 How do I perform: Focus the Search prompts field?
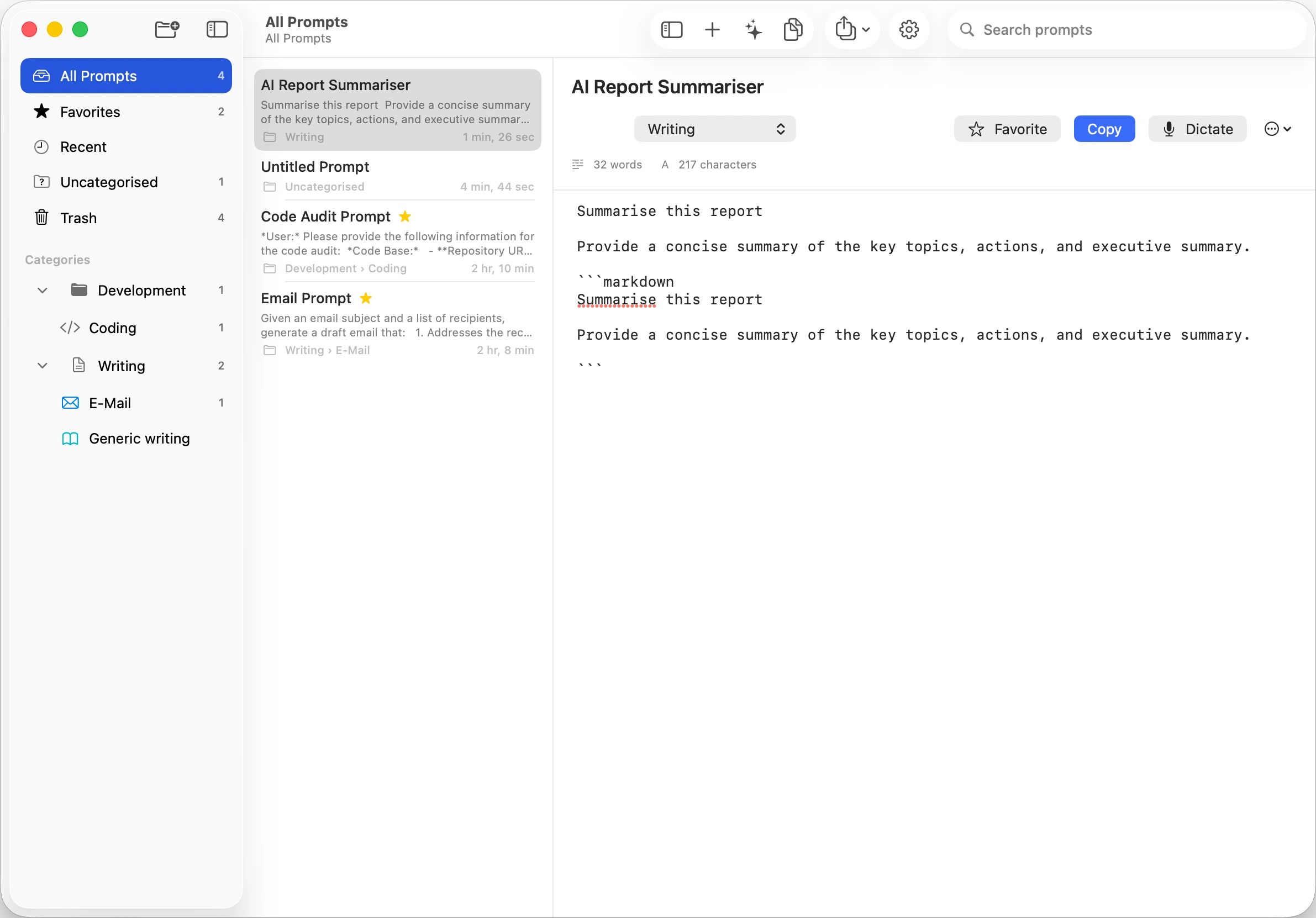pos(1127,29)
